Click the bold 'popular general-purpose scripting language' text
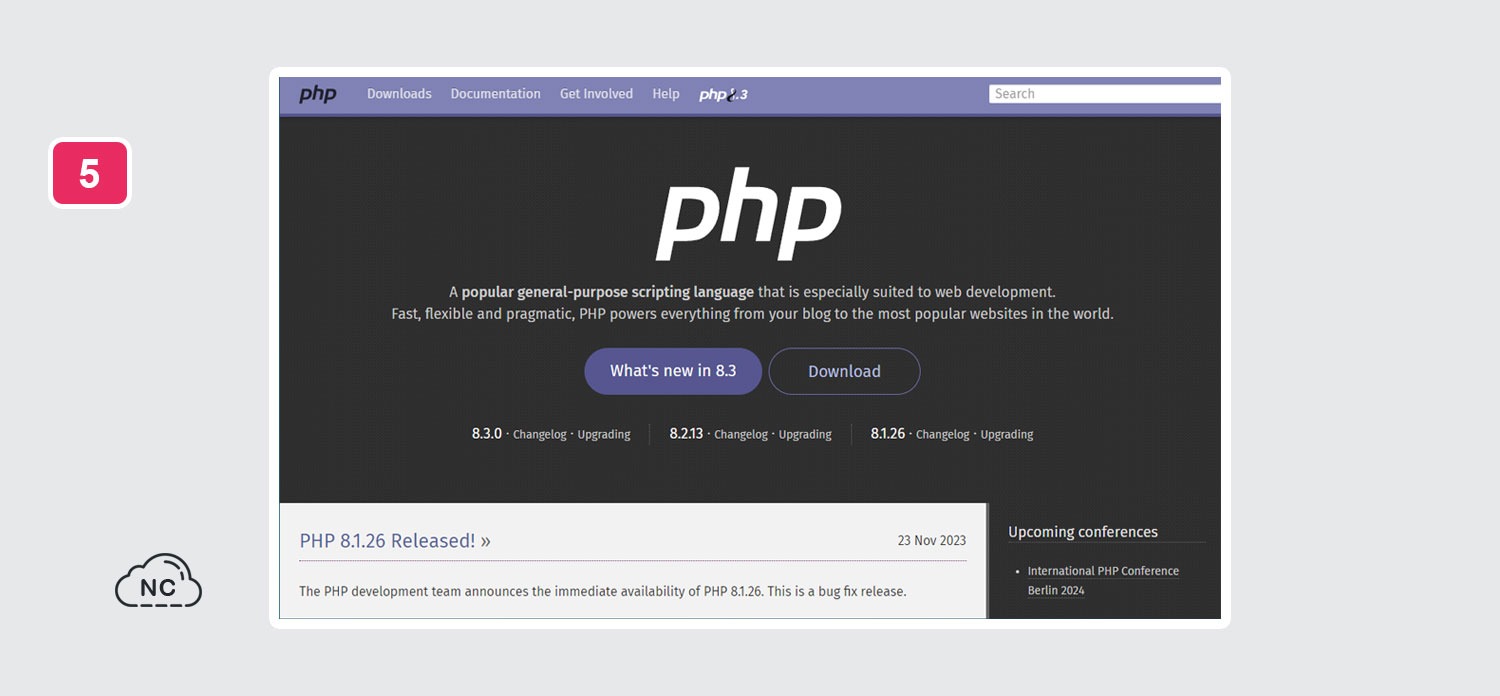The width and height of the screenshot is (1500, 696). tap(608, 292)
